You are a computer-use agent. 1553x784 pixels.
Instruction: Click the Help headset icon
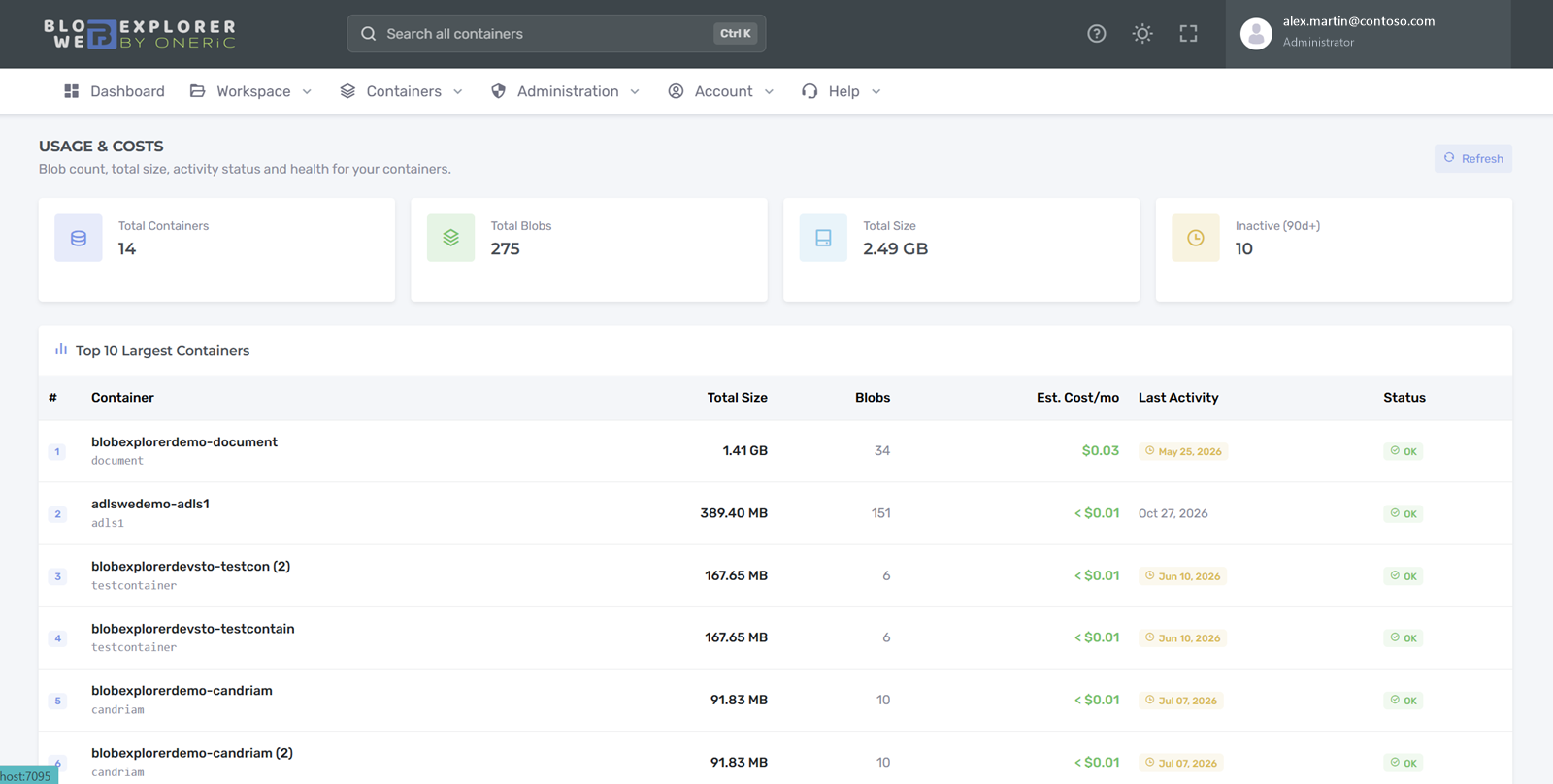click(x=810, y=91)
